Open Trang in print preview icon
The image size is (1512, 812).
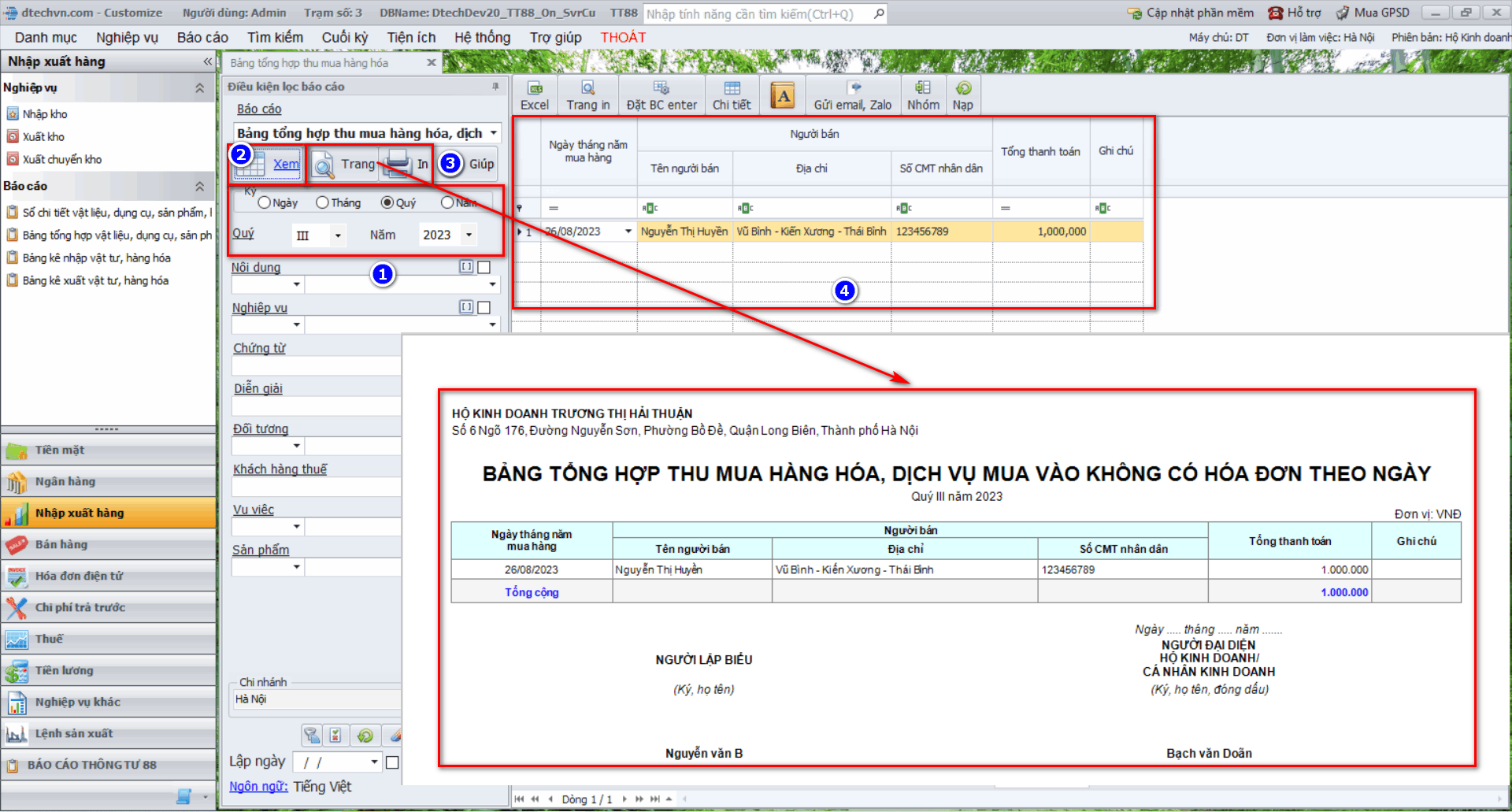[587, 95]
